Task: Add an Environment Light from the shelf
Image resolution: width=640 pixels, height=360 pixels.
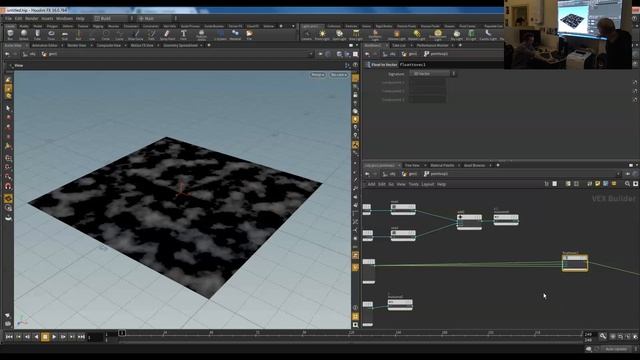Action: (x=438, y=35)
